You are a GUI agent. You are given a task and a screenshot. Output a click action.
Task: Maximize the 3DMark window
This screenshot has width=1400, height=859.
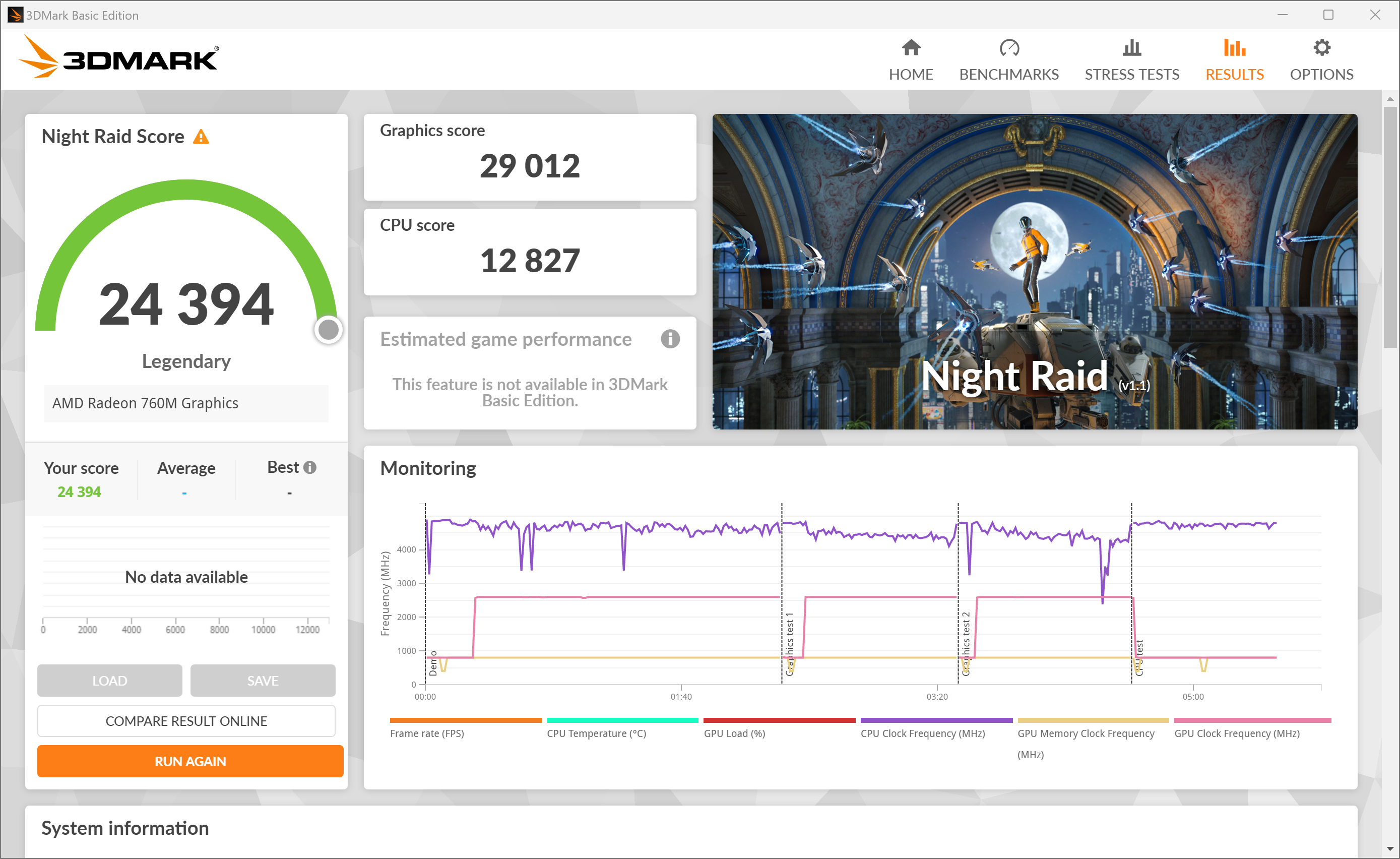[1328, 15]
